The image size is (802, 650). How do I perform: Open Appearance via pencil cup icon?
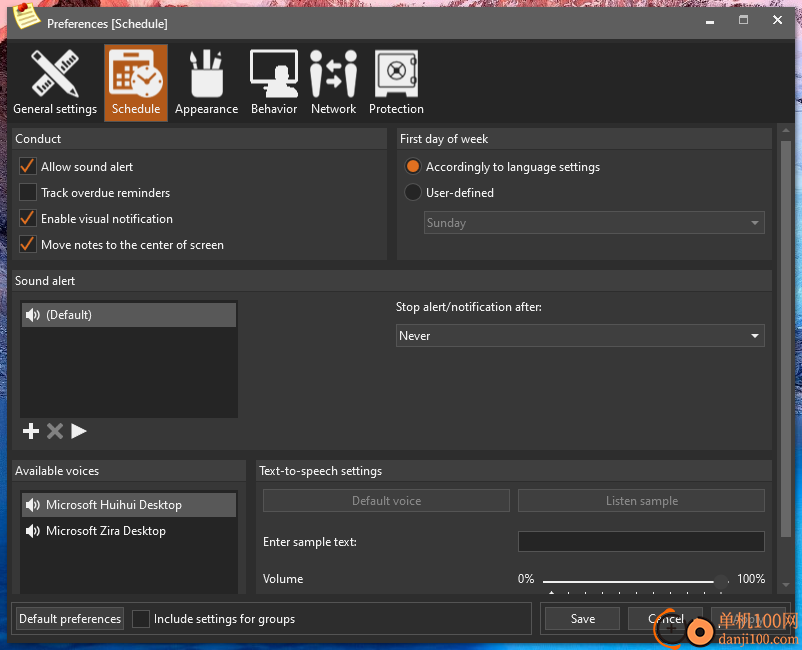[206, 73]
